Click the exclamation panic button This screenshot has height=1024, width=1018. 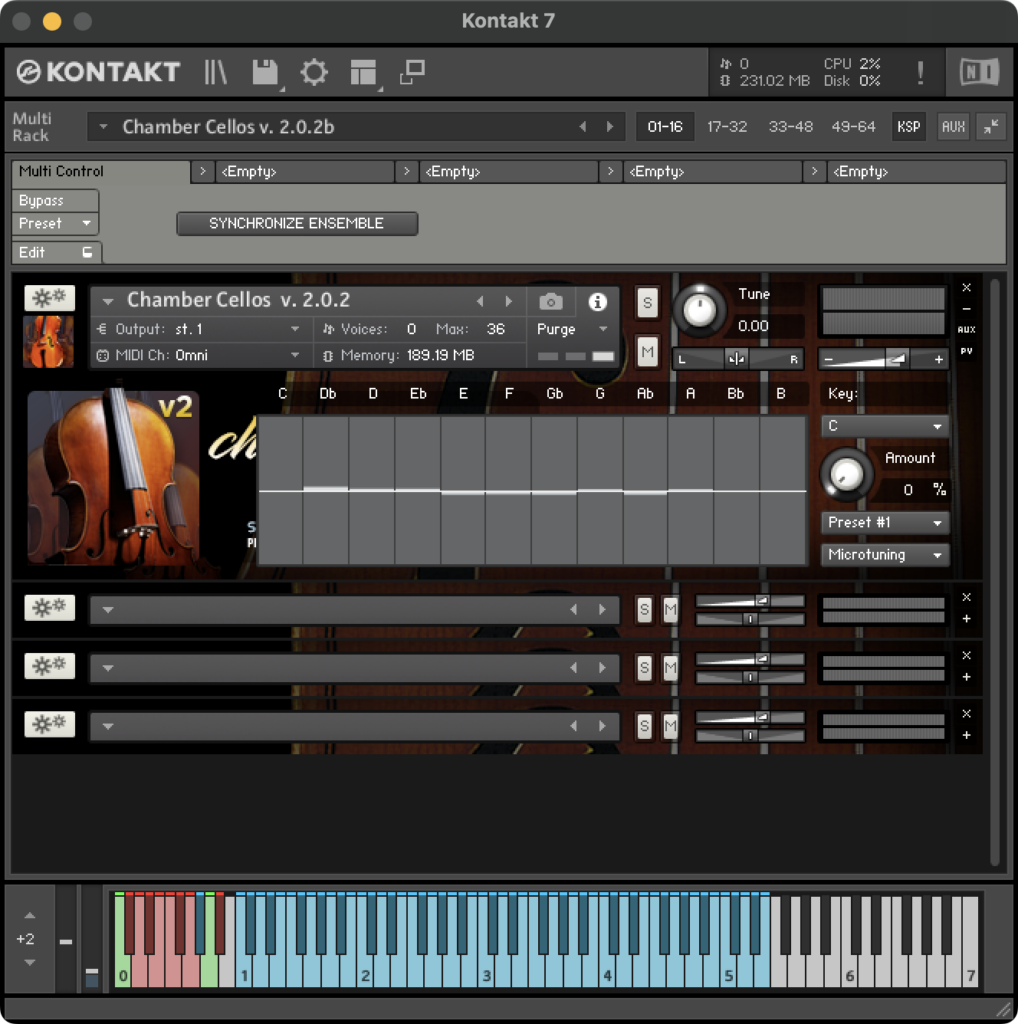pos(921,72)
